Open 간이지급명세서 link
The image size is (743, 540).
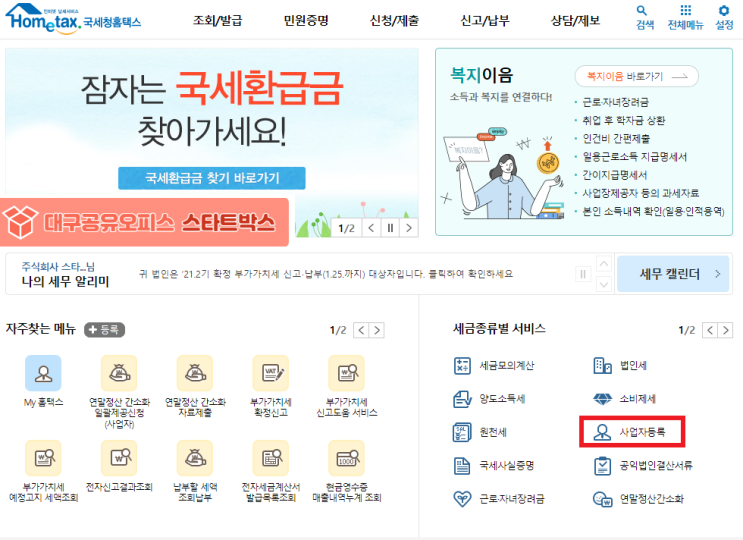(x=615, y=175)
